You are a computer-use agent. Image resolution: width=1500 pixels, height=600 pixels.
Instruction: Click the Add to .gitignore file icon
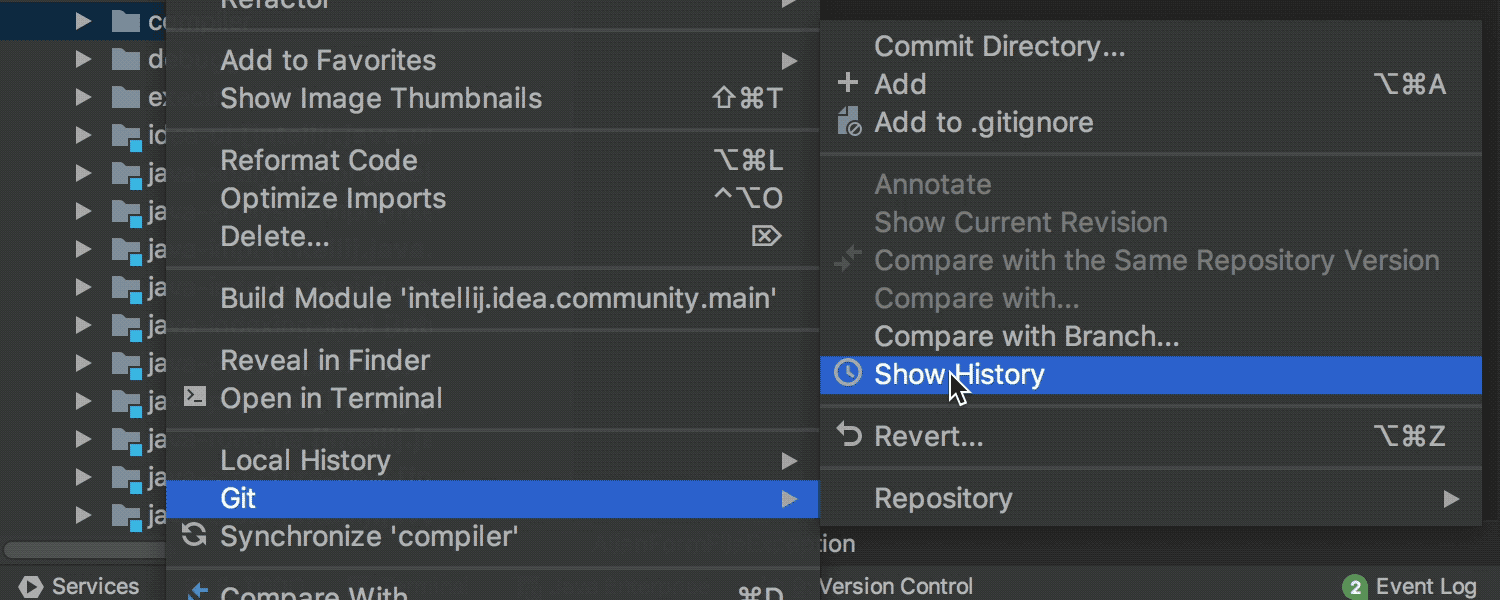(x=848, y=122)
